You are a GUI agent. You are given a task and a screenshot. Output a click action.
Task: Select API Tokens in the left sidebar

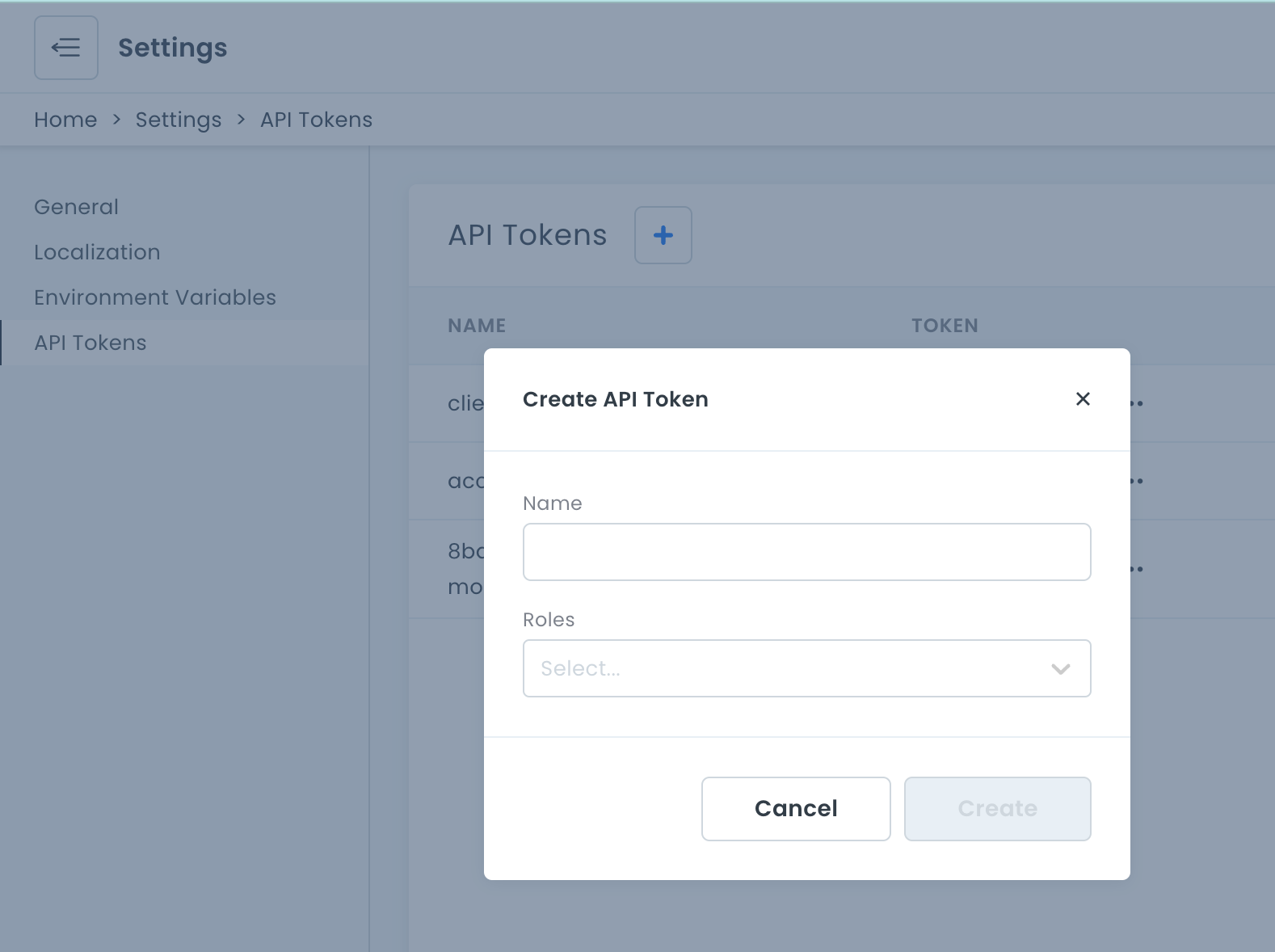point(90,343)
